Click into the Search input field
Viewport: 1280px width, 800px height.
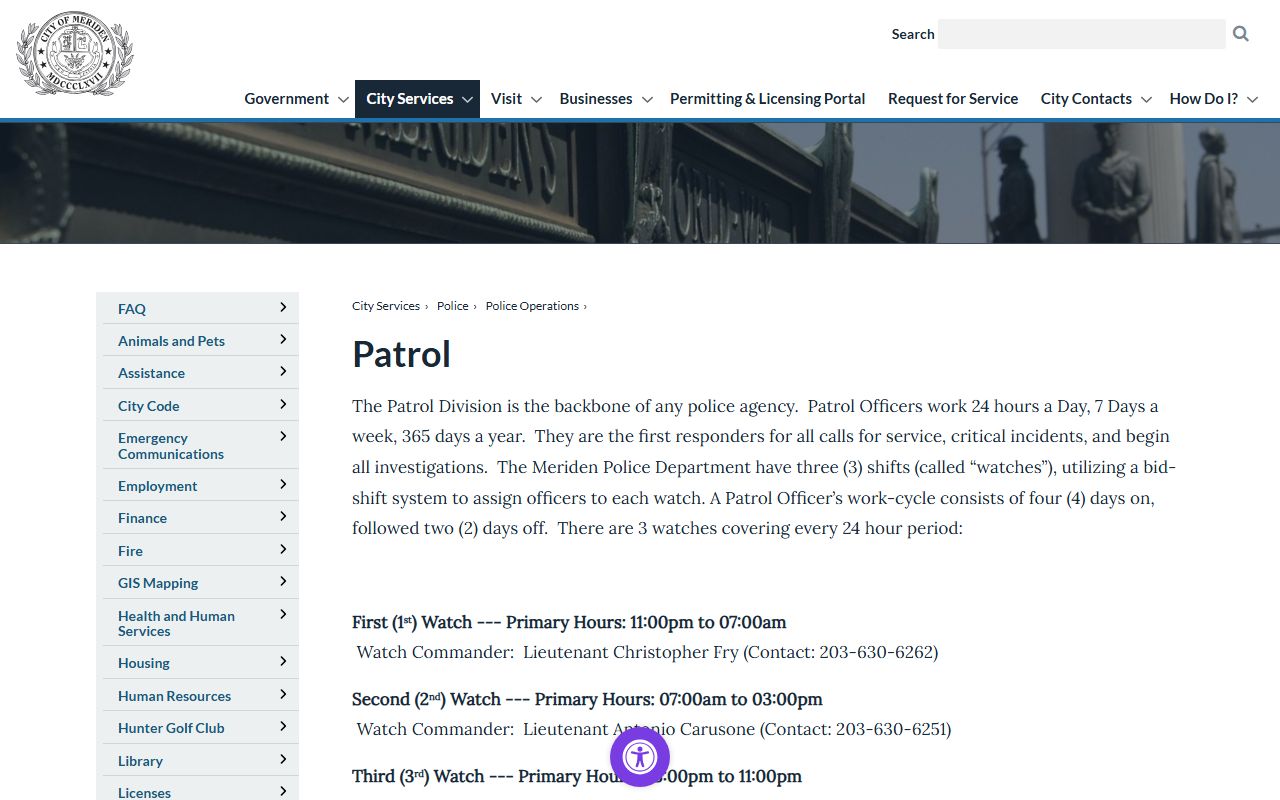pyautogui.click(x=1082, y=34)
